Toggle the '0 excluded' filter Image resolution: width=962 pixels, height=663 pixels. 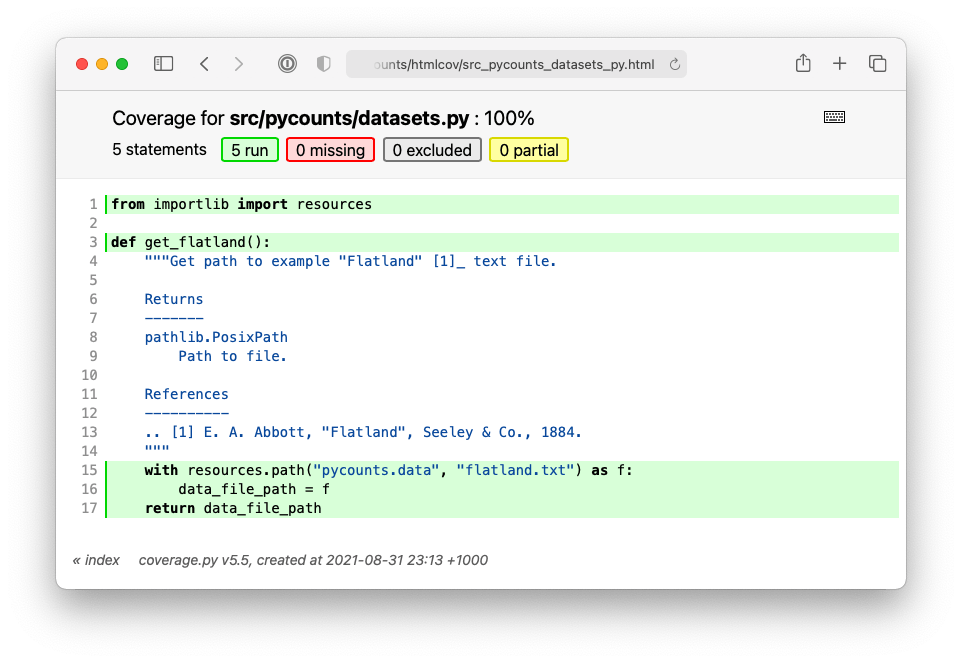(x=432, y=150)
